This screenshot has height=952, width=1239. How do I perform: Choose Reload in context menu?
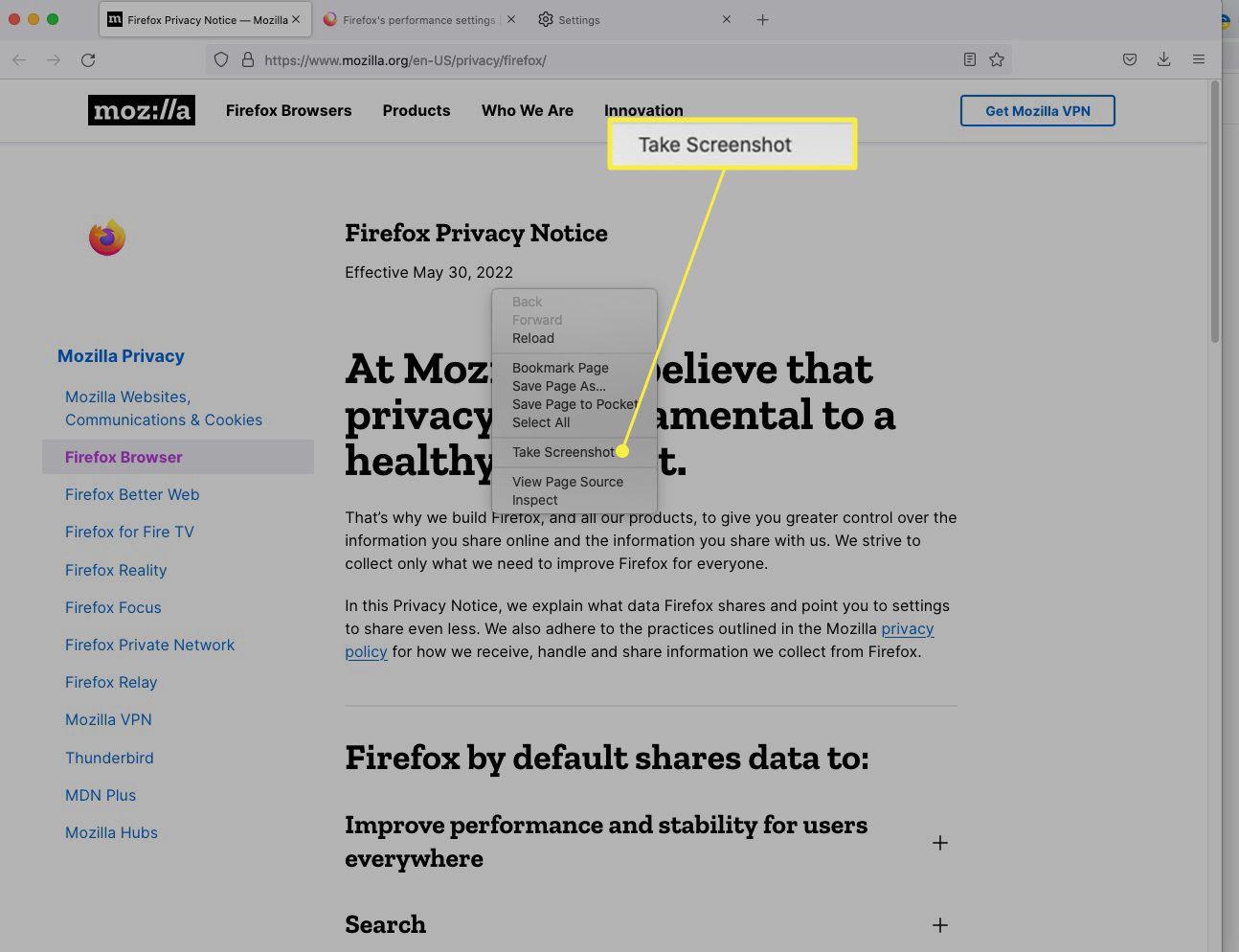point(574,338)
